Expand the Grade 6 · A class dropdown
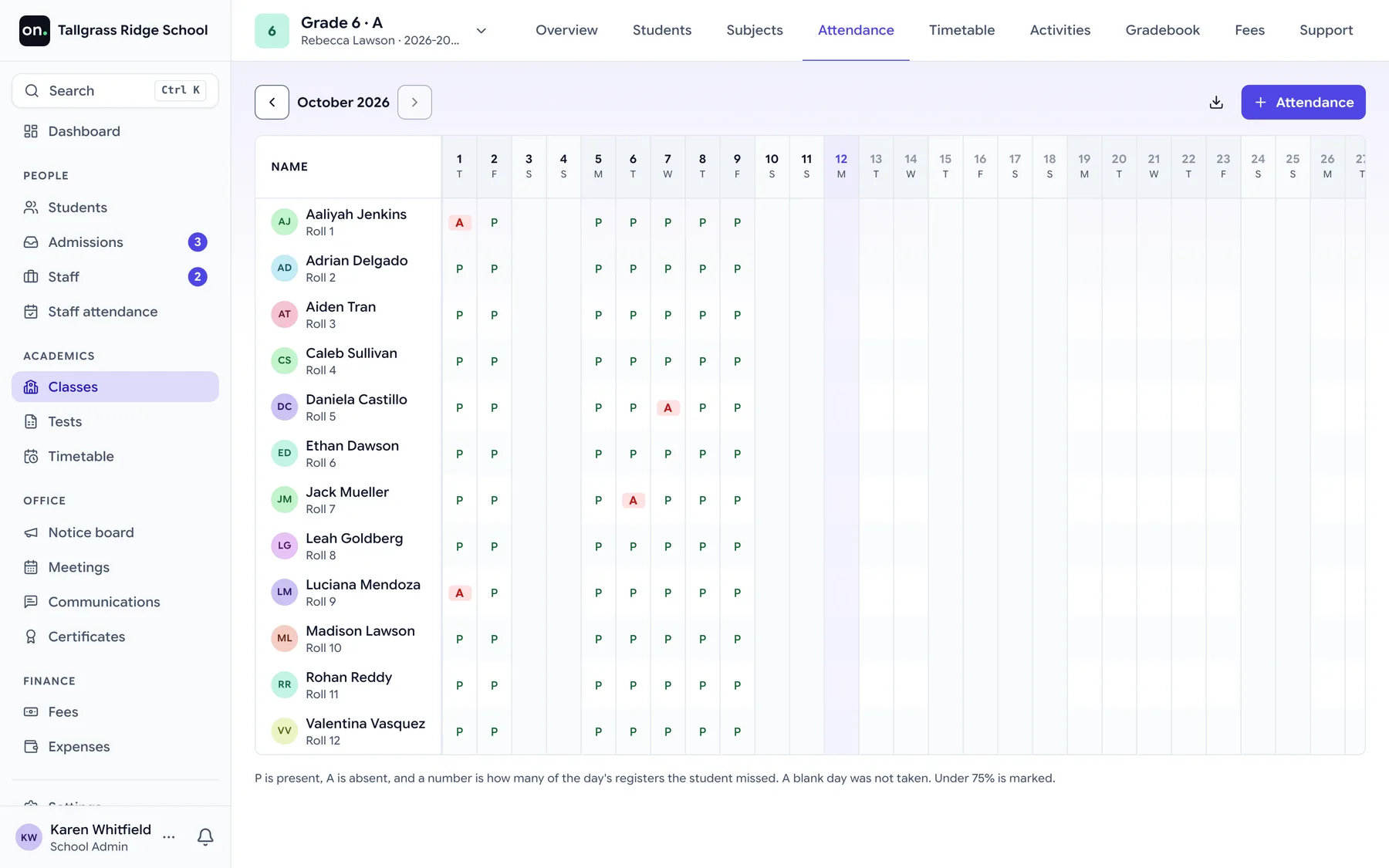1389x868 pixels. 481,31
